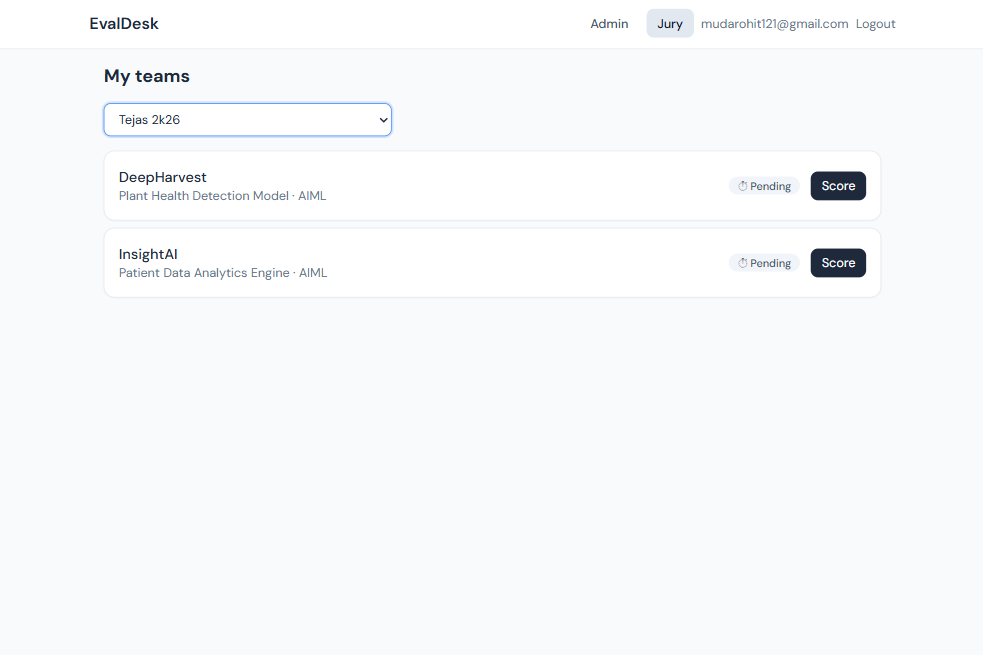Image resolution: width=983 pixels, height=655 pixels.
Task: Click the Pending badge on DeepHarvest
Action: [764, 186]
